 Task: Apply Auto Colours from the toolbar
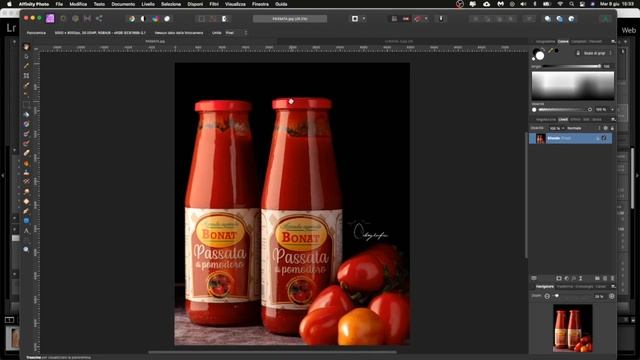pos(156,19)
